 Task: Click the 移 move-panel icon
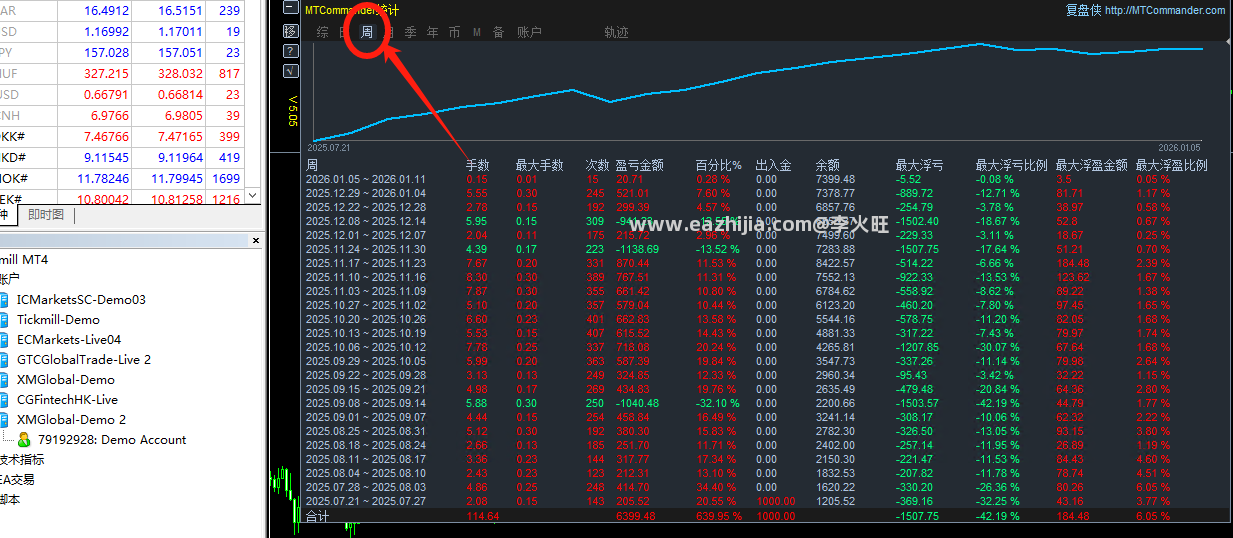(x=290, y=31)
